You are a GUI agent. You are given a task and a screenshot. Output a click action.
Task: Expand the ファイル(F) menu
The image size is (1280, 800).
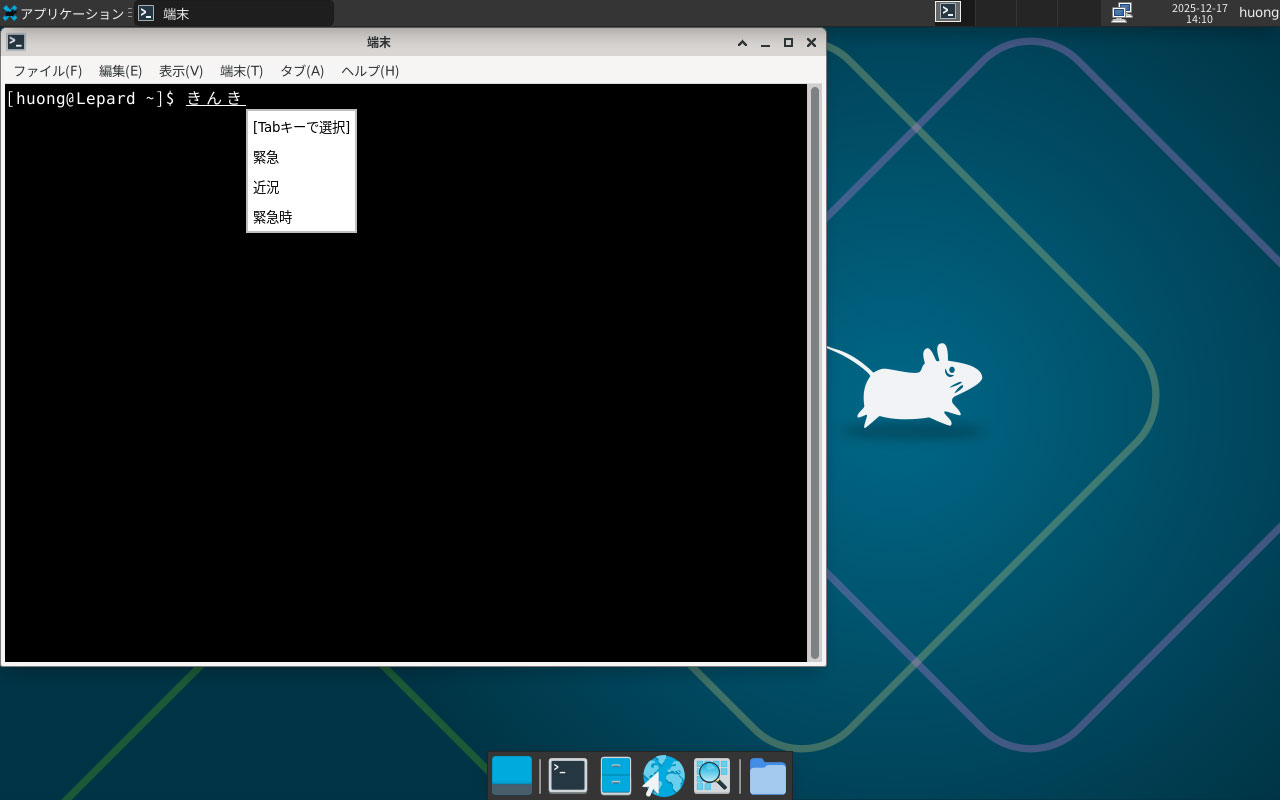[47, 71]
